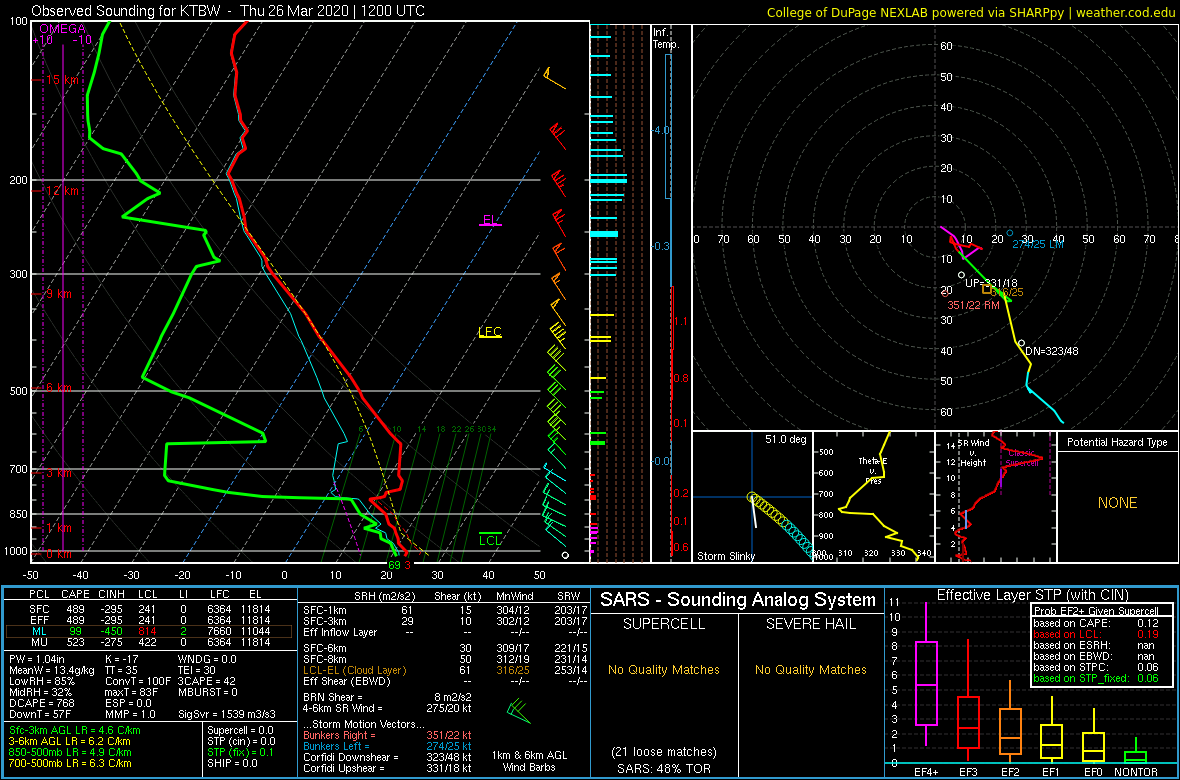Viewport: 1180px width, 780px height.
Task: Click the Prob EF2+ Given Supercell header
Action: pyautogui.click(x=1095, y=611)
